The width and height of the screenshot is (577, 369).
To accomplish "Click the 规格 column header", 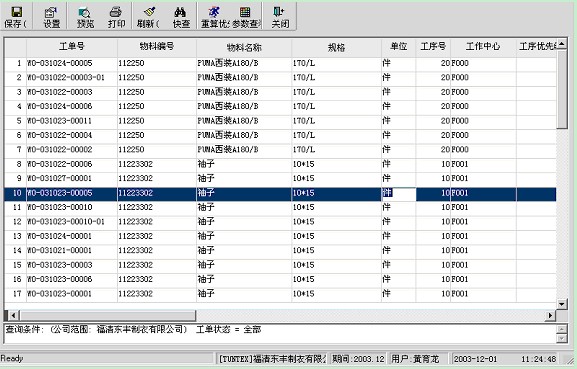I will [x=336, y=47].
